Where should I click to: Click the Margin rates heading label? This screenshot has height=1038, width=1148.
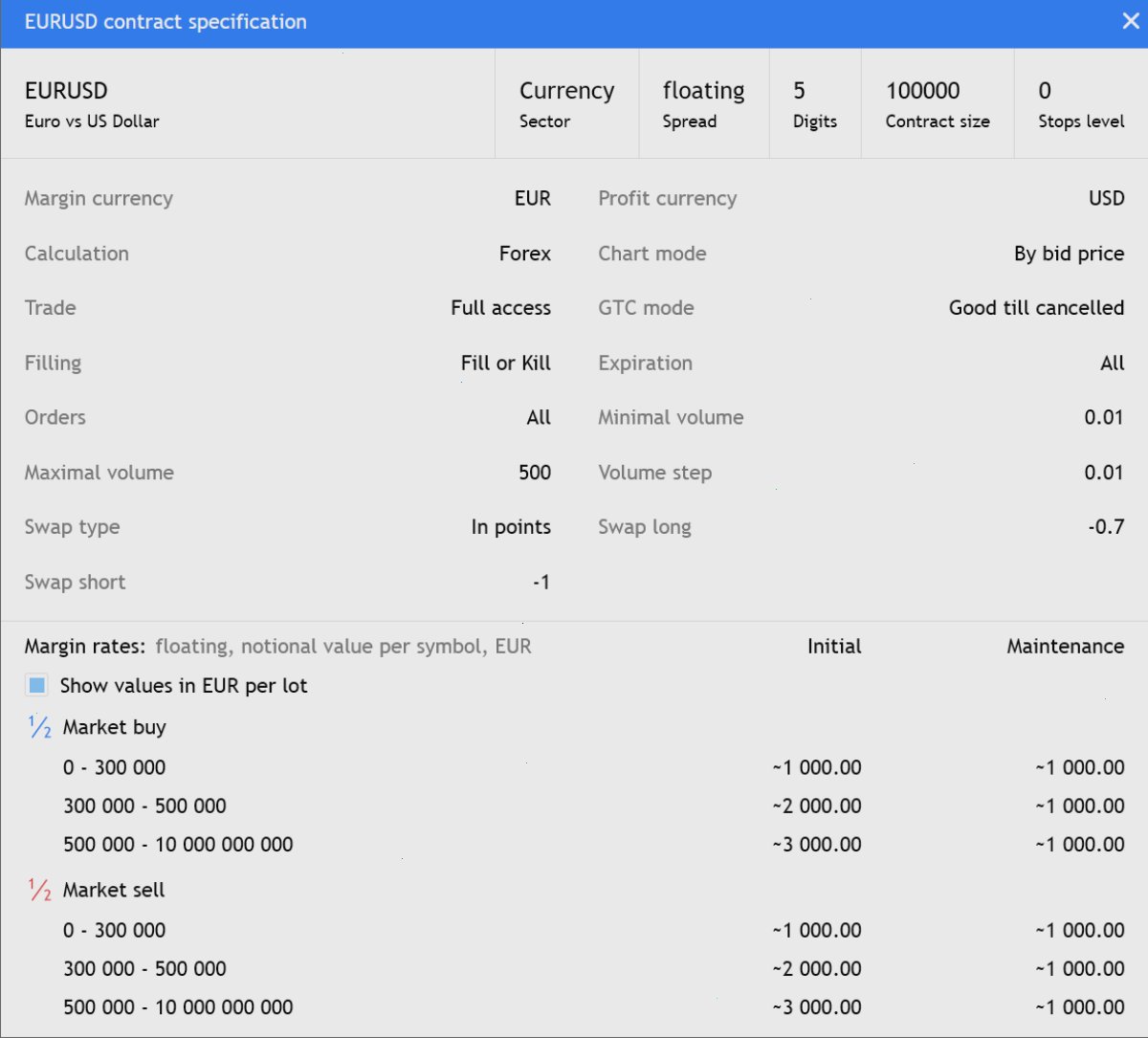(85, 647)
